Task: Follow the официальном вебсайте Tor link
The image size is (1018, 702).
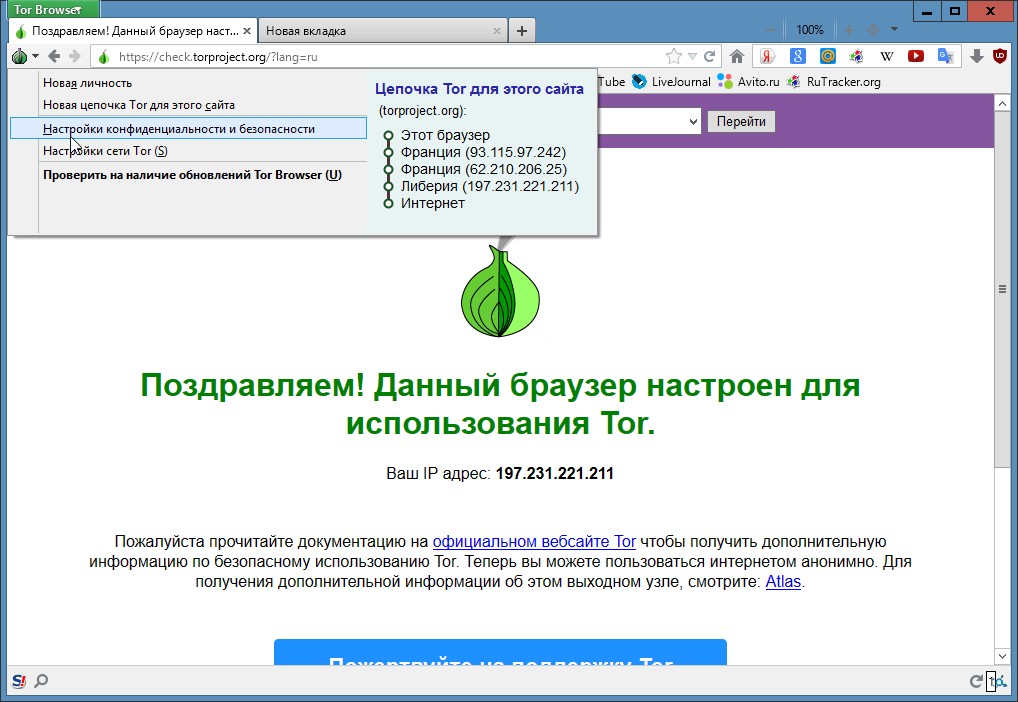Action: pyautogui.click(x=534, y=542)
